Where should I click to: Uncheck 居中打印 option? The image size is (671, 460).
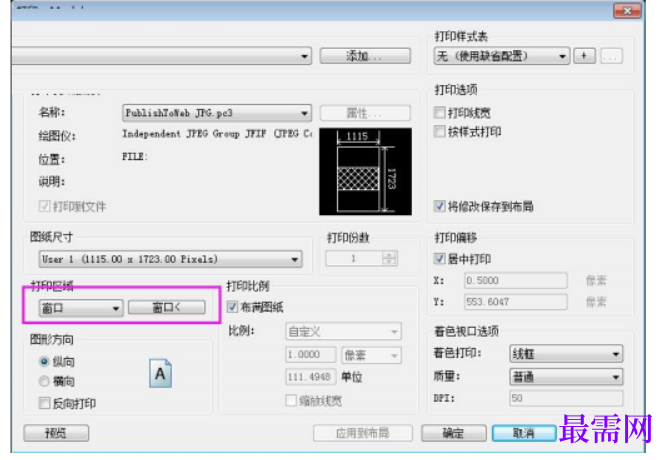point(439,258)
